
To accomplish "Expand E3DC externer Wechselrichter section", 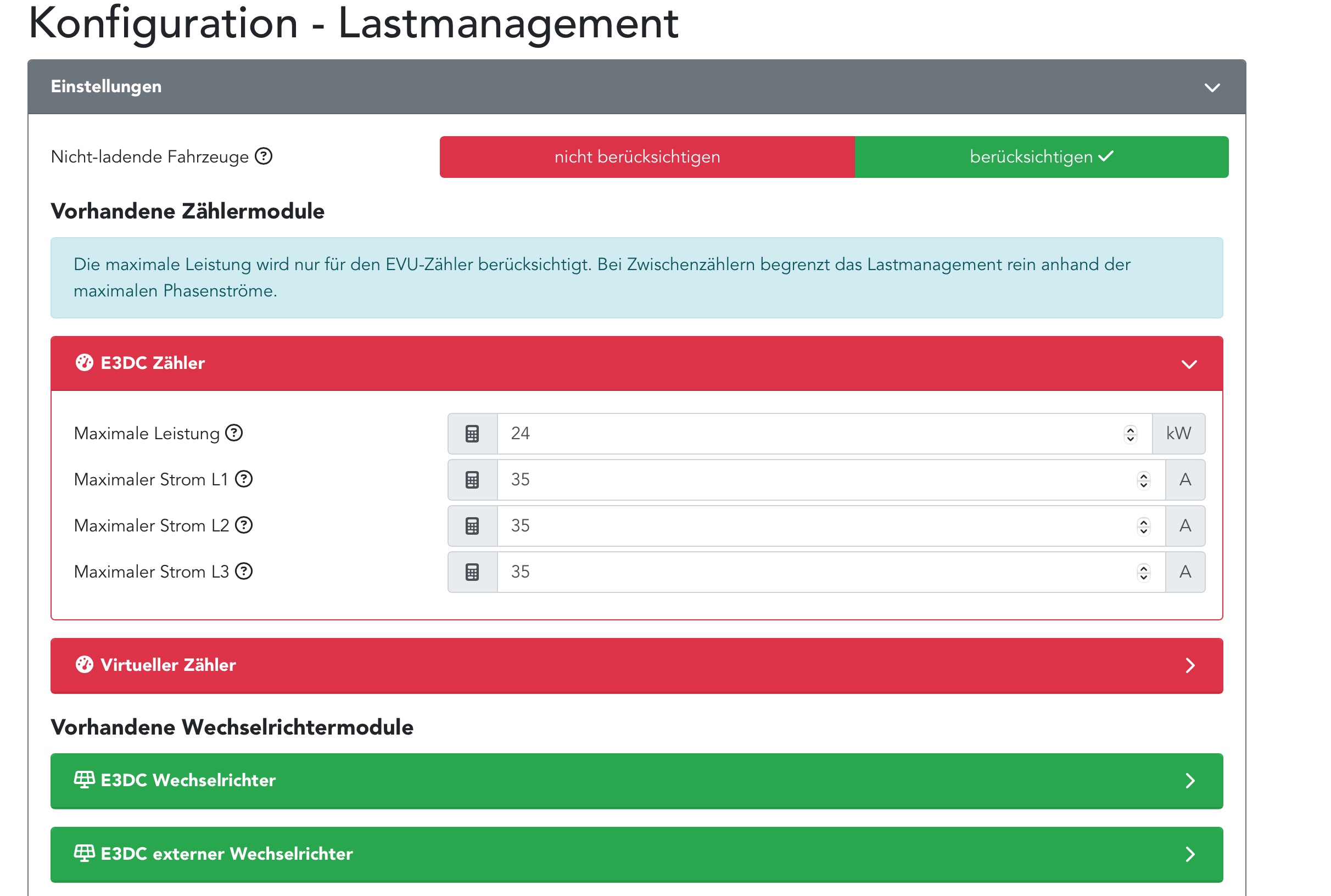I will 1190,854.
